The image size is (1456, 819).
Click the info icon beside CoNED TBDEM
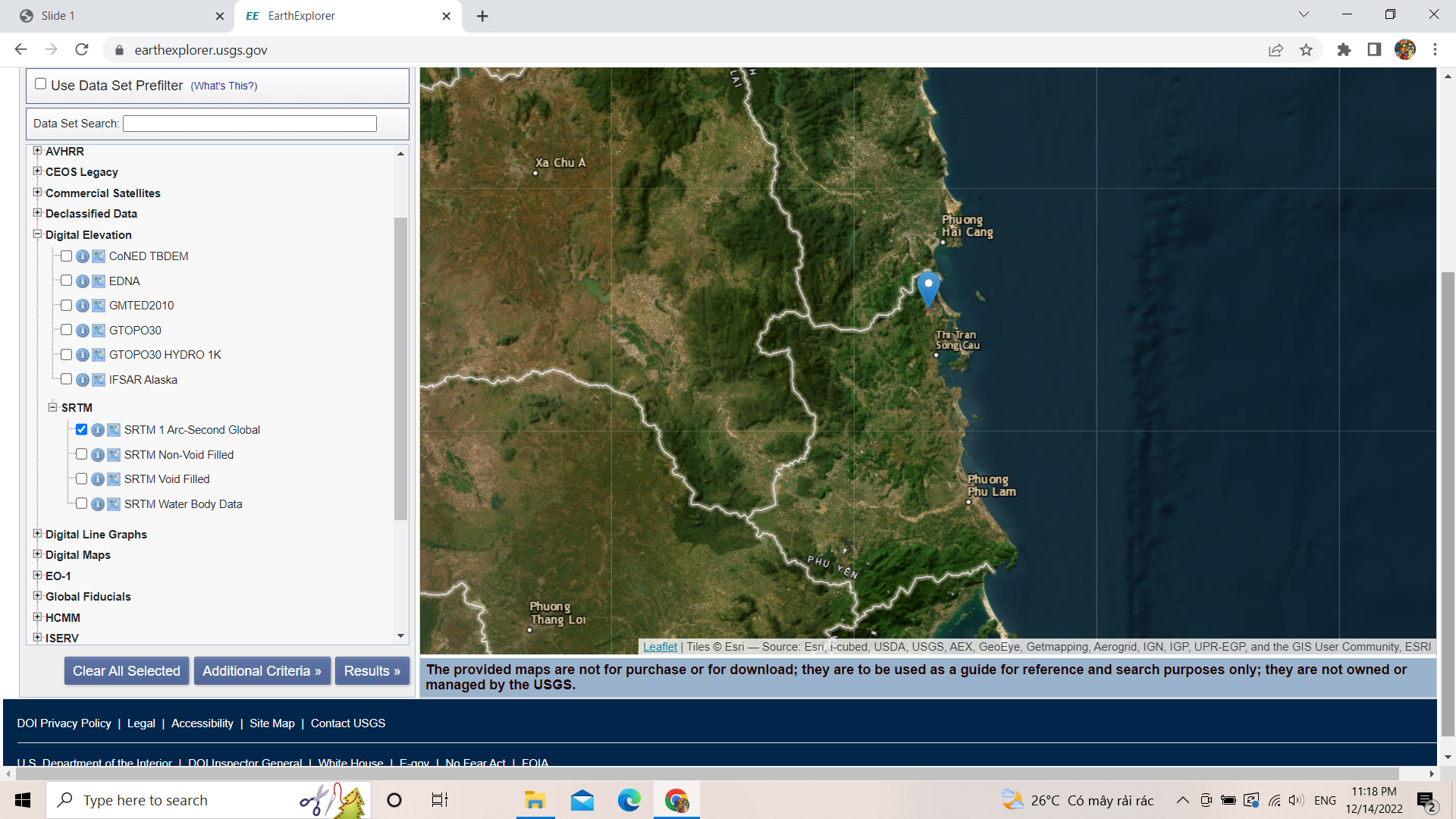pos(83,256)
